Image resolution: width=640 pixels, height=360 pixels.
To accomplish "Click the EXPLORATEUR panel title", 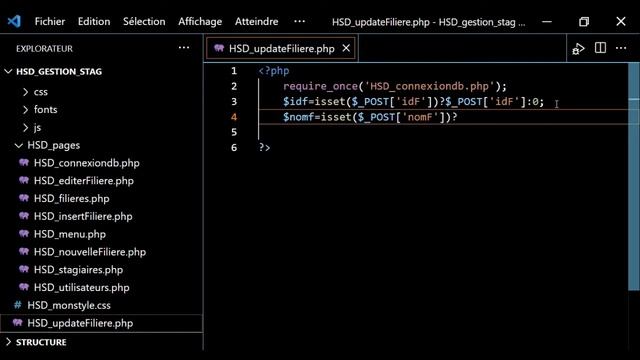I will 44,49.
